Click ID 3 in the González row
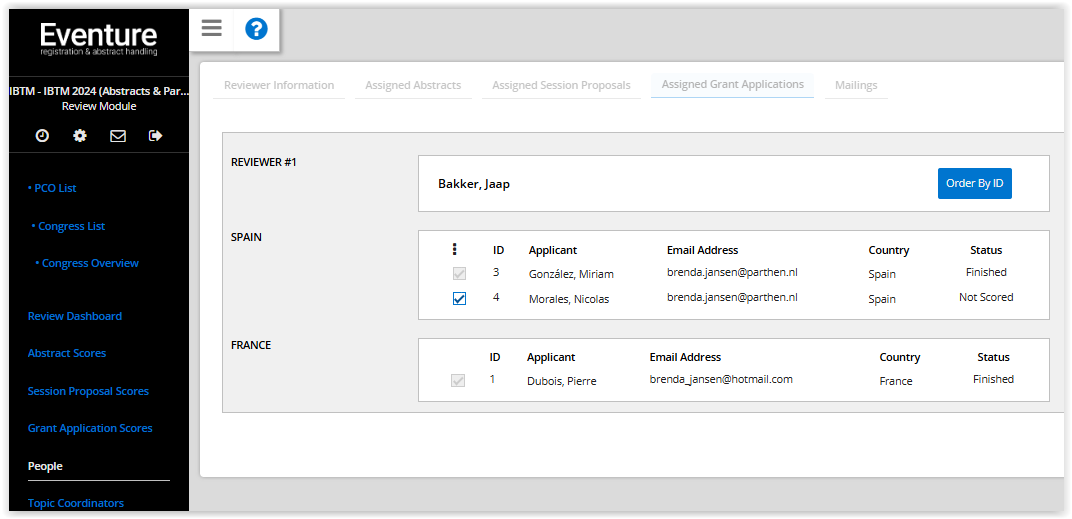1072x519 pixels. point(496,272)
